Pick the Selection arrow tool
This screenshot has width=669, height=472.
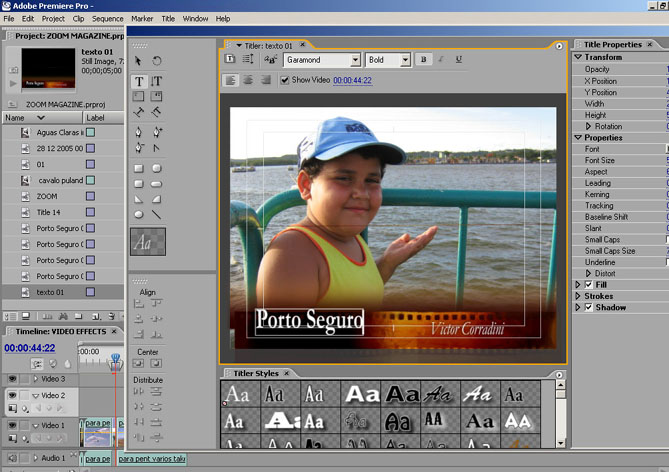click(139, 62)
